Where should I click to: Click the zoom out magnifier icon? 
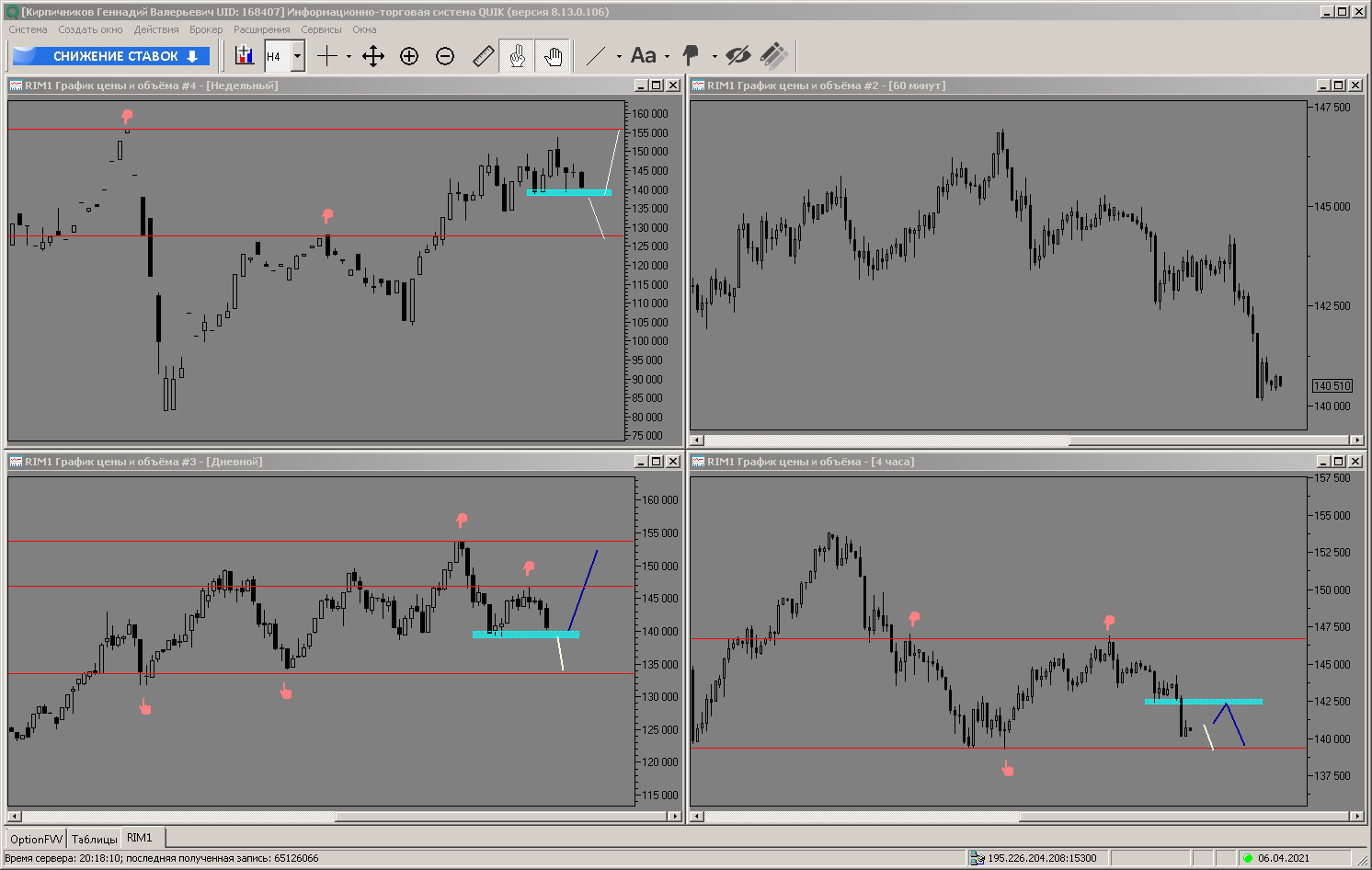point(445,56)
